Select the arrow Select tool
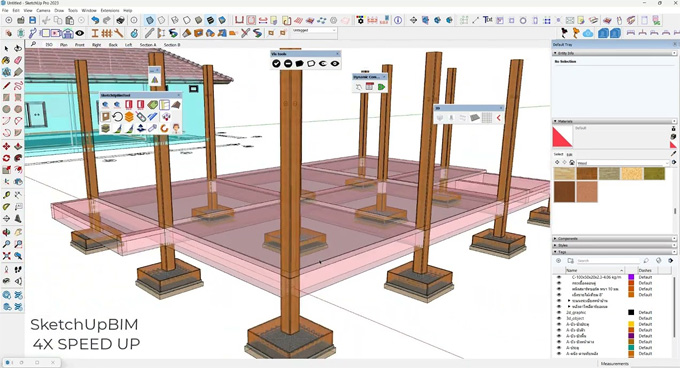This screenshot has width=680, height=368. tap(7, 49)
